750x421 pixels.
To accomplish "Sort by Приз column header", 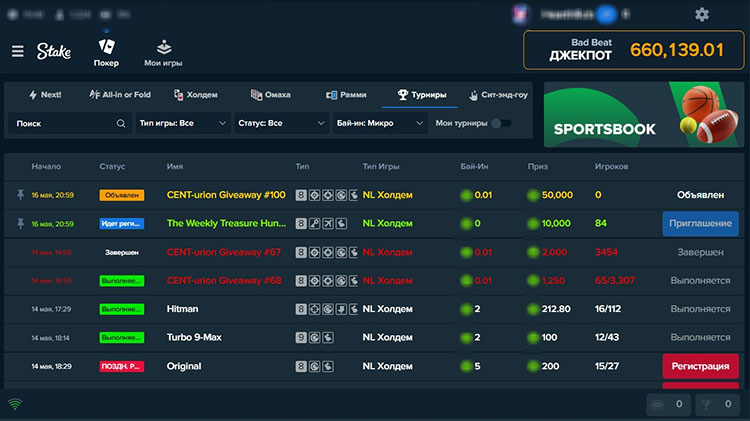I will [x=538, y=166].
